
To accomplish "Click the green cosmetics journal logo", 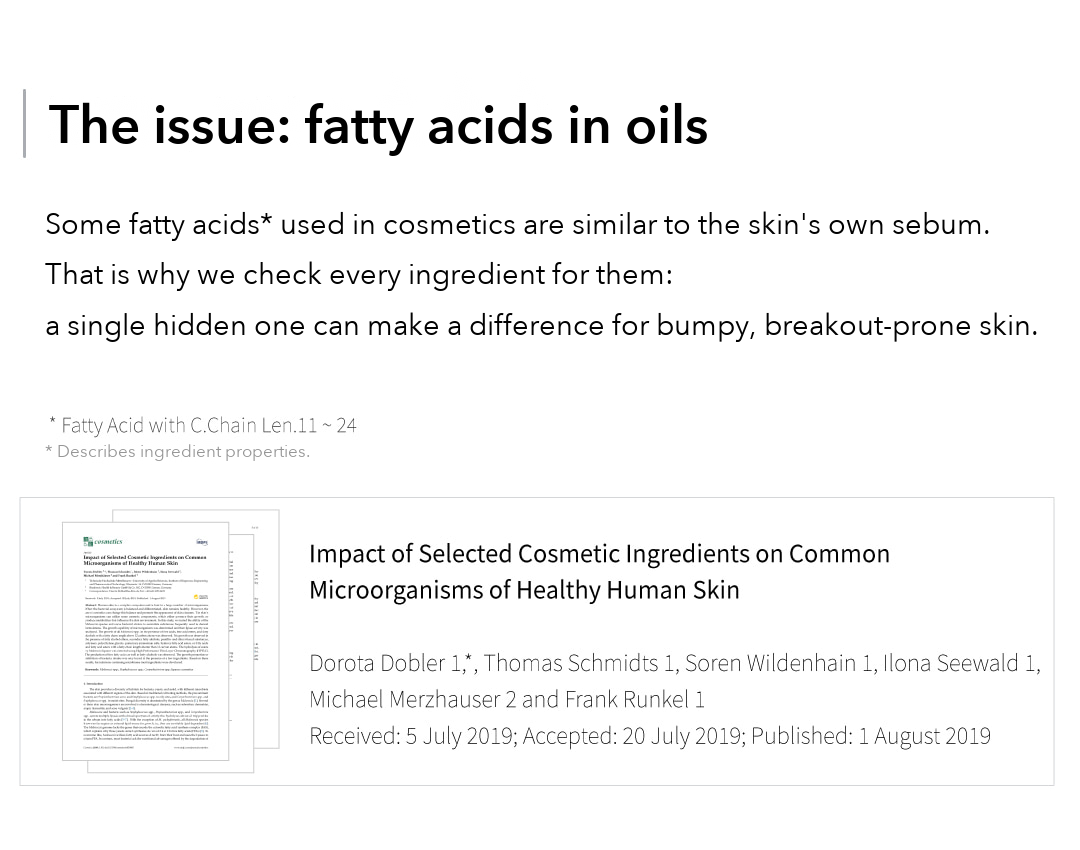I will point(103,541).
